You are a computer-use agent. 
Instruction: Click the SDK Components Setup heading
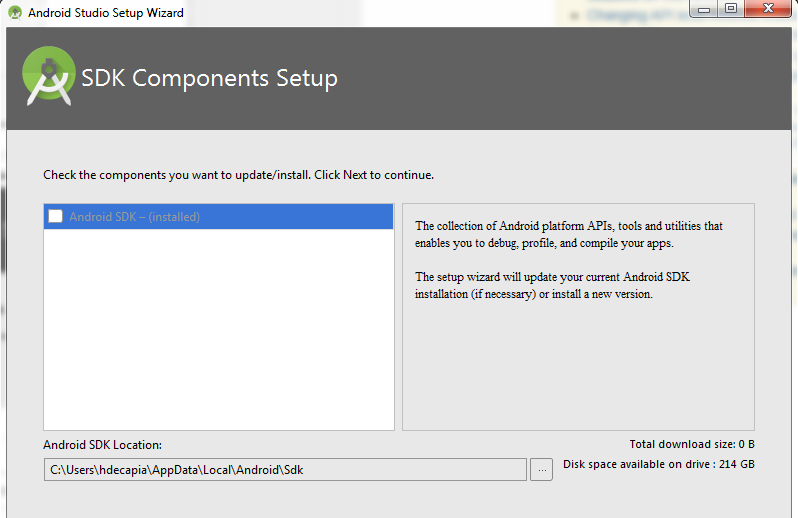tap(209, 78)
